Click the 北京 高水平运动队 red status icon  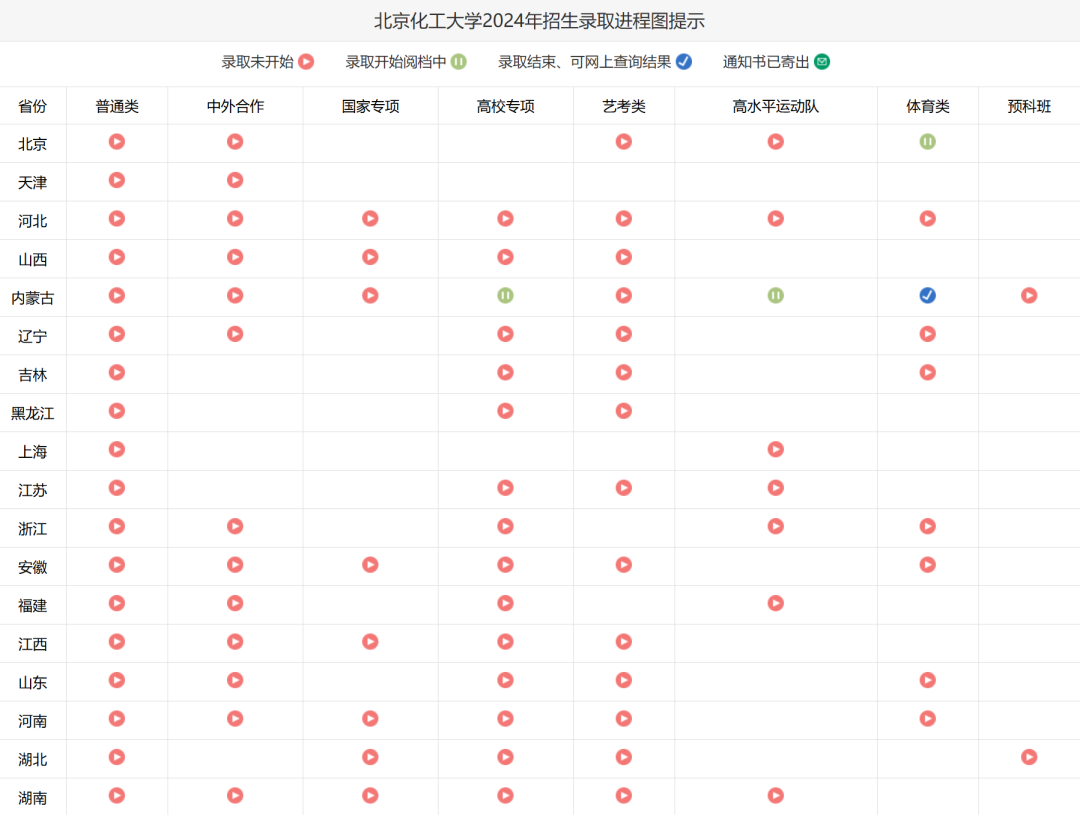coord(776,142)
